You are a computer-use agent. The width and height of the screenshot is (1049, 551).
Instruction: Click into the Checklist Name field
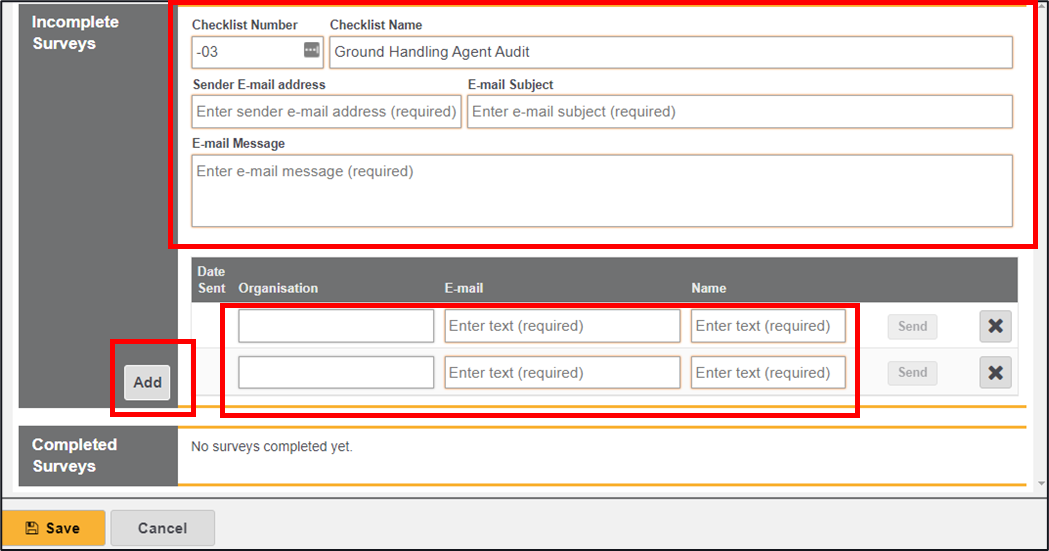pos(670,52)
